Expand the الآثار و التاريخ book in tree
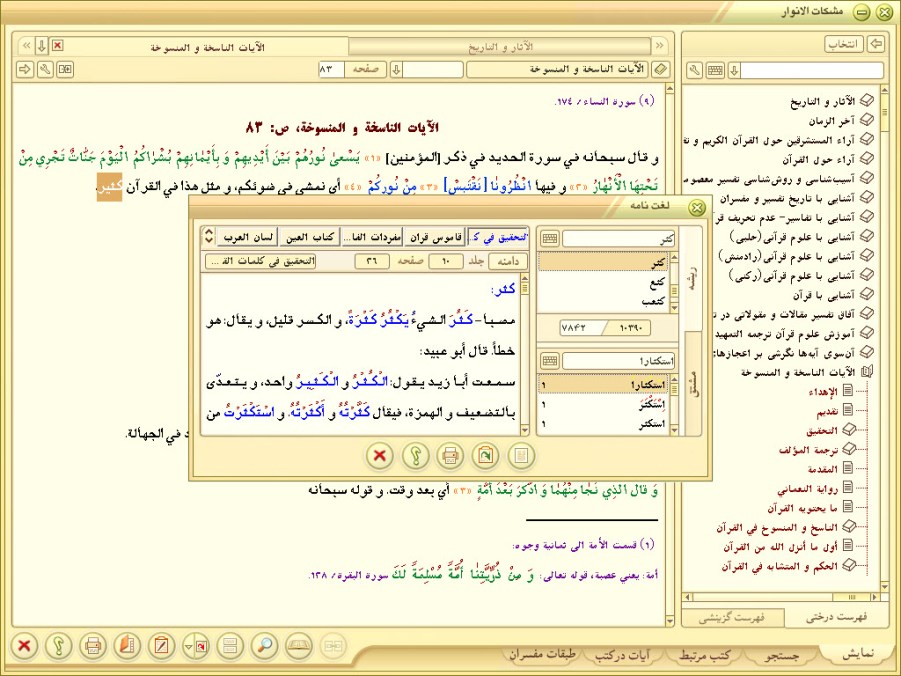This screenshot has height=676, width=901. (x=865, y=102)
